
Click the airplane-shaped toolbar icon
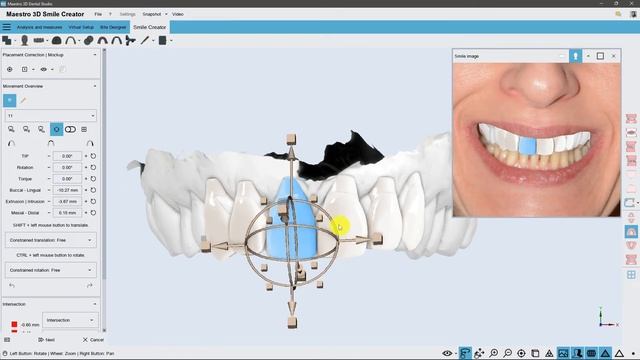tap(130, 40)
